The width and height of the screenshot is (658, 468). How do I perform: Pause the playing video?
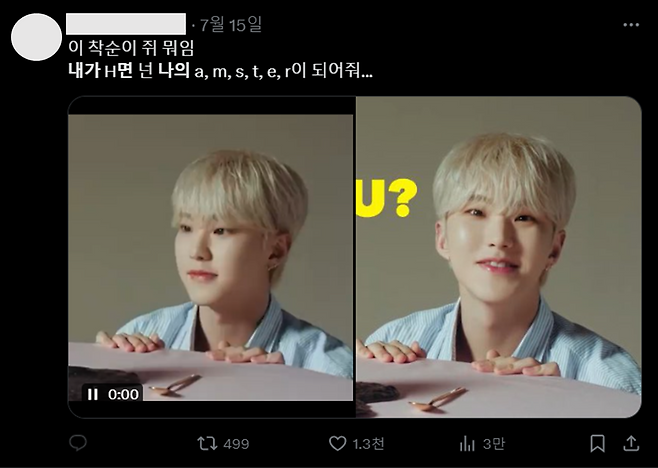(x=92, y=394)
